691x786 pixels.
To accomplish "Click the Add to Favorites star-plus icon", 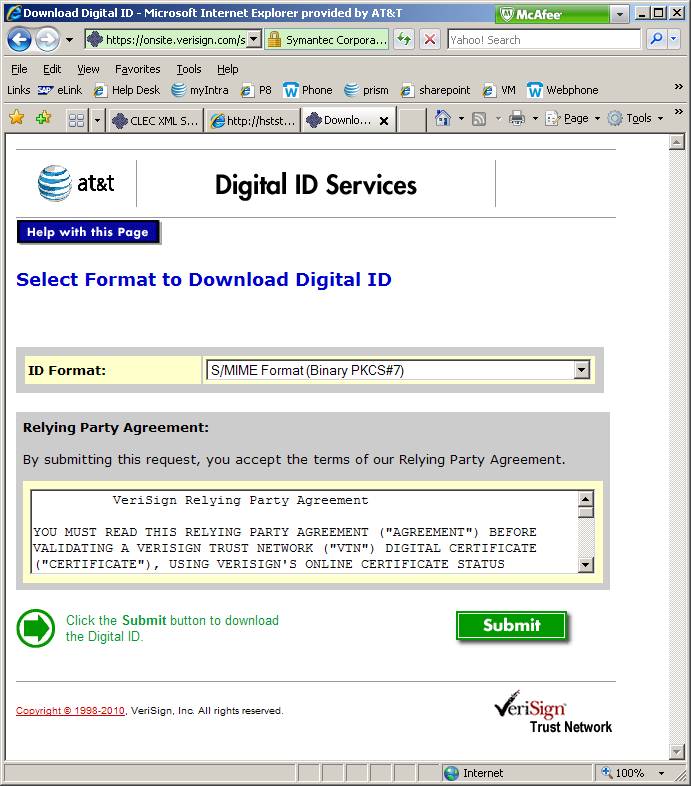I will (44, 118).
